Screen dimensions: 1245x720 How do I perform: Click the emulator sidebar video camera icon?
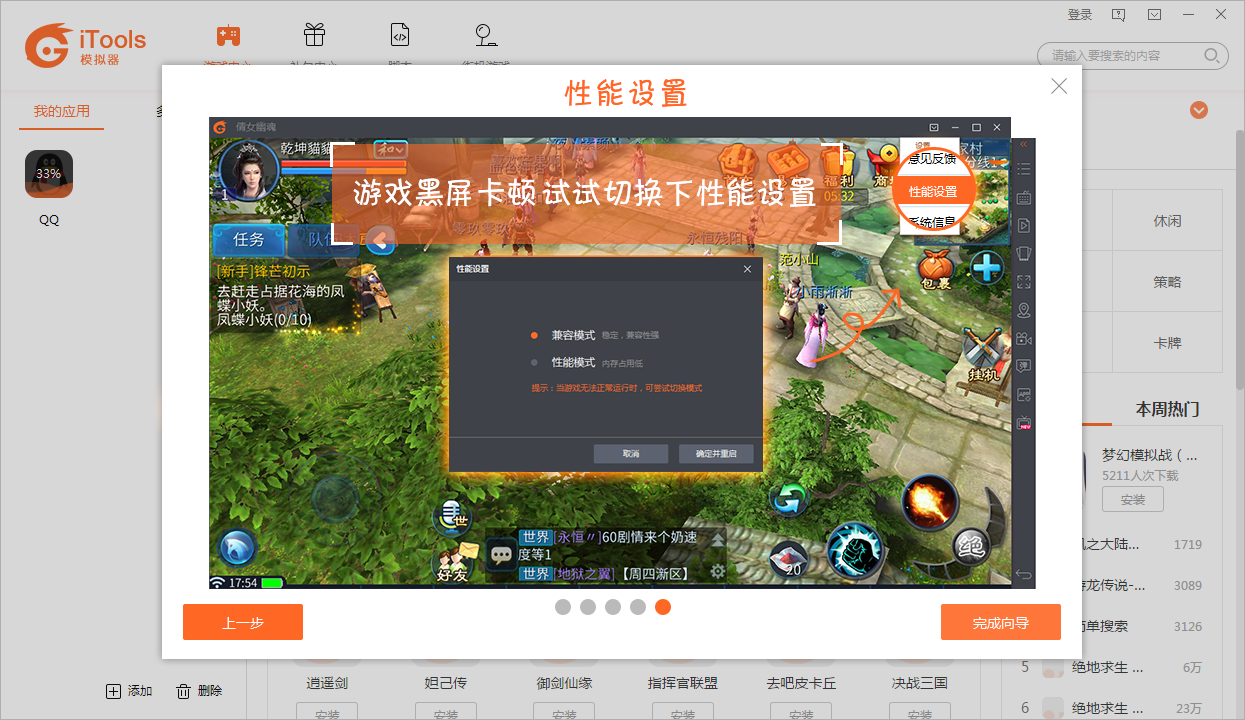[x=1023, y=339]
